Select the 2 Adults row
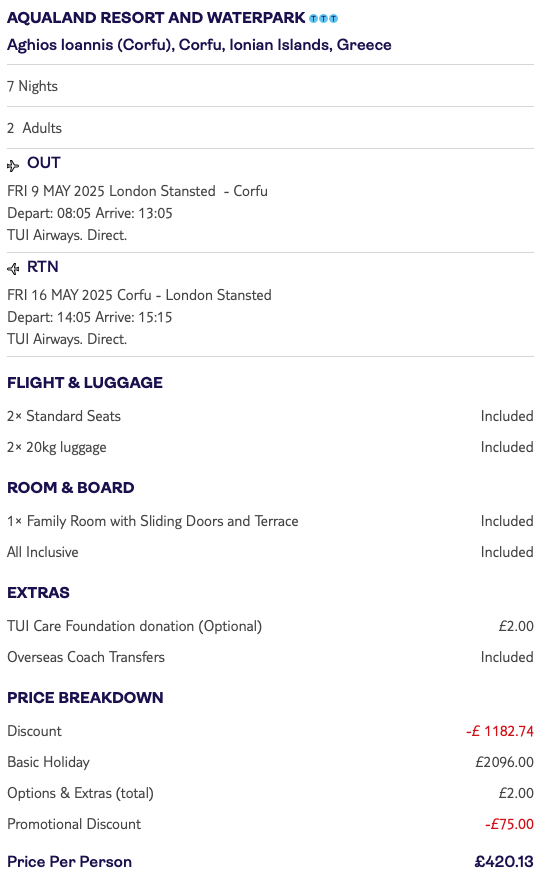 [270, 128]
